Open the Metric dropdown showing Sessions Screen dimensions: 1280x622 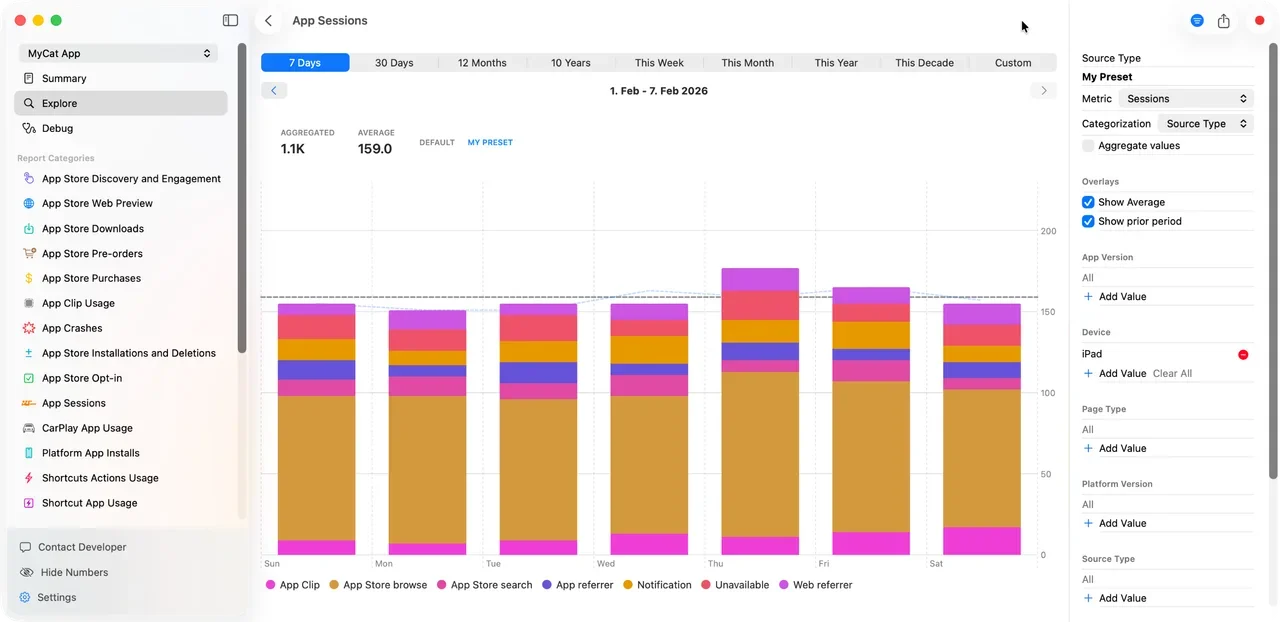pos(1186,98)
